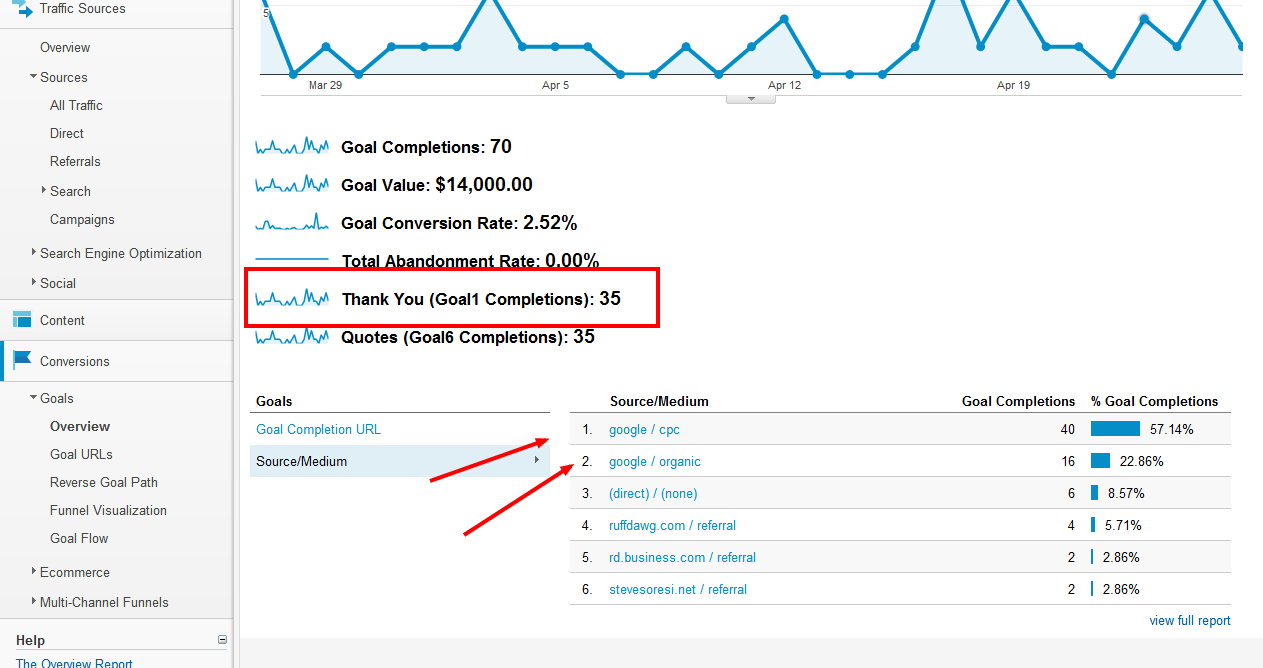Click the Conversions flag icon
1263x668 pixels.
(22, 361)
